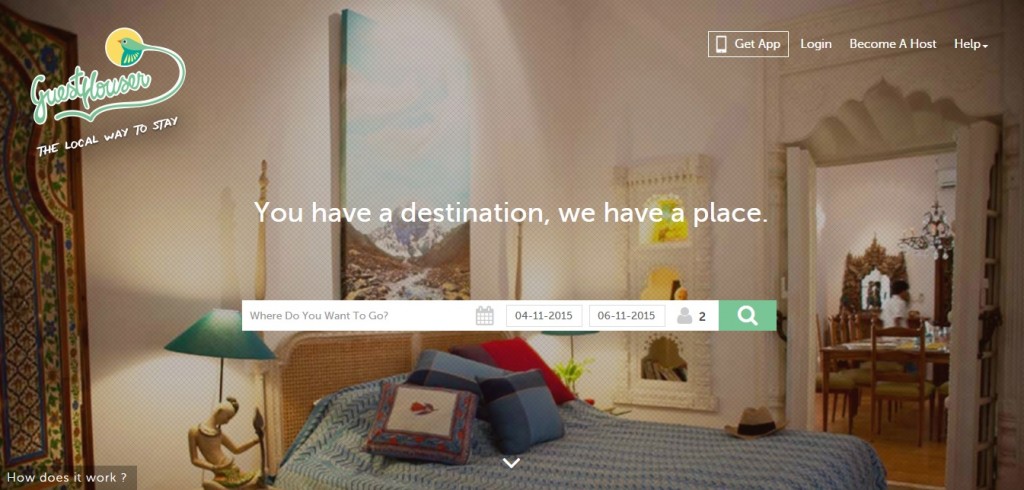Open the How does it work ? link
Image resolution: width=1024 pixels, height=490 pixels.
(x=67, y=478)
